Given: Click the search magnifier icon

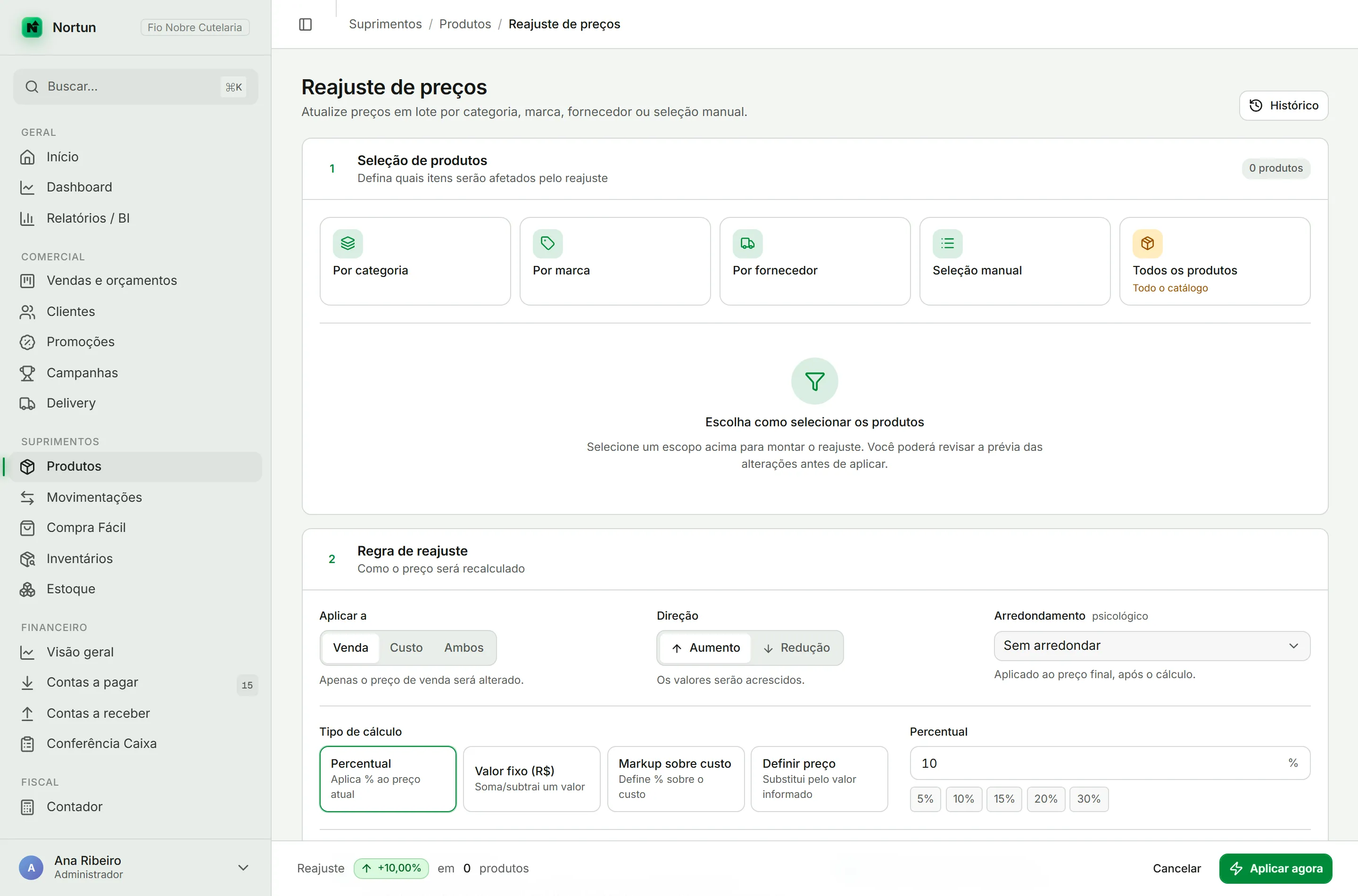Looking at the screenshot, I should (x=32, y=86).
